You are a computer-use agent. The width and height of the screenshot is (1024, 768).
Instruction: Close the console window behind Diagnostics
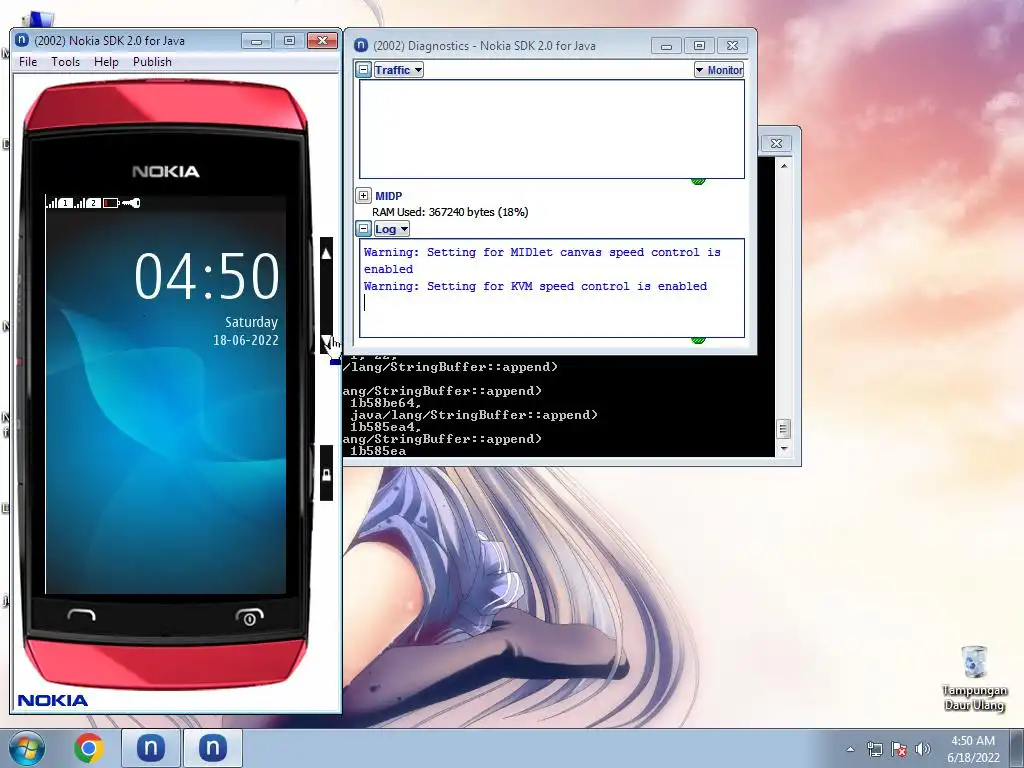pyautogui.click(x=776, y=143)
